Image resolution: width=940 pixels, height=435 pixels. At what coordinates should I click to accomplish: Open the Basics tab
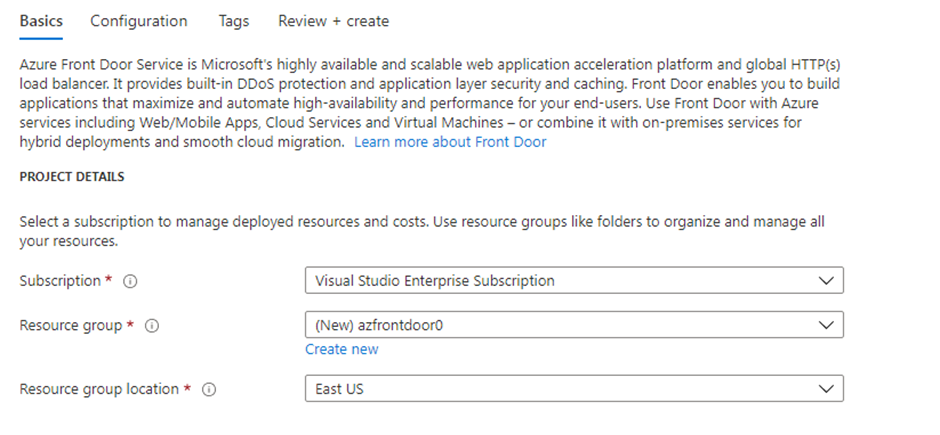[x=41, y=21]
